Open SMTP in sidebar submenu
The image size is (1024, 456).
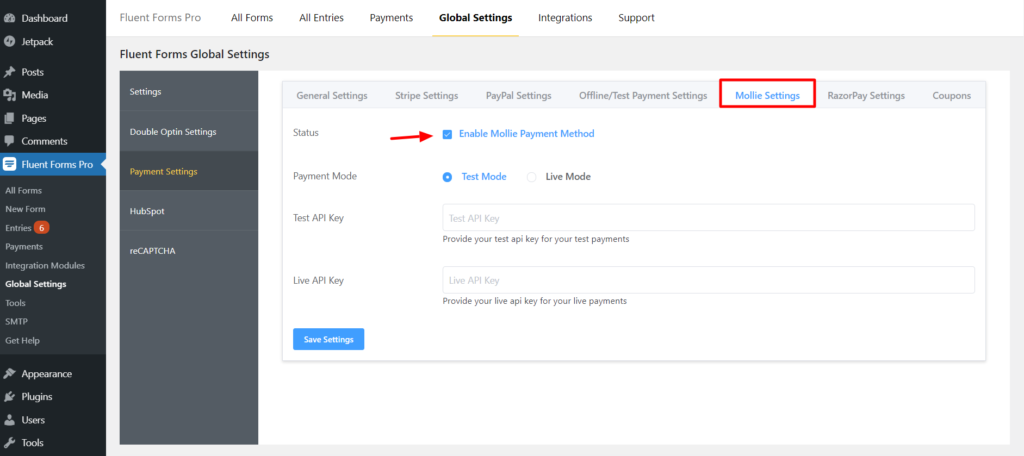(x=16, y=321)
